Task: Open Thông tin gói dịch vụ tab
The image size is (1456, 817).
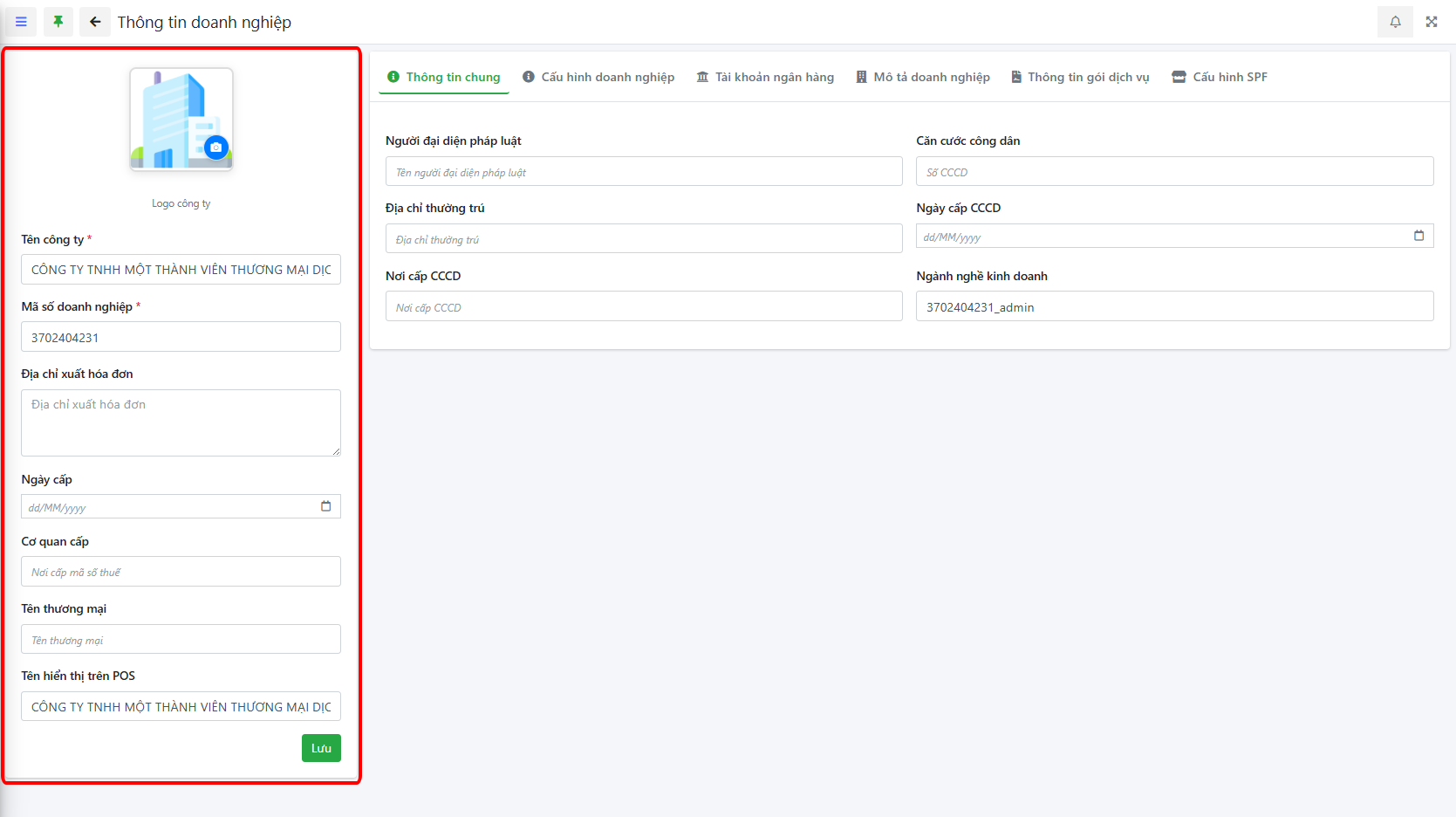Action: click(x=1080, y=77)
